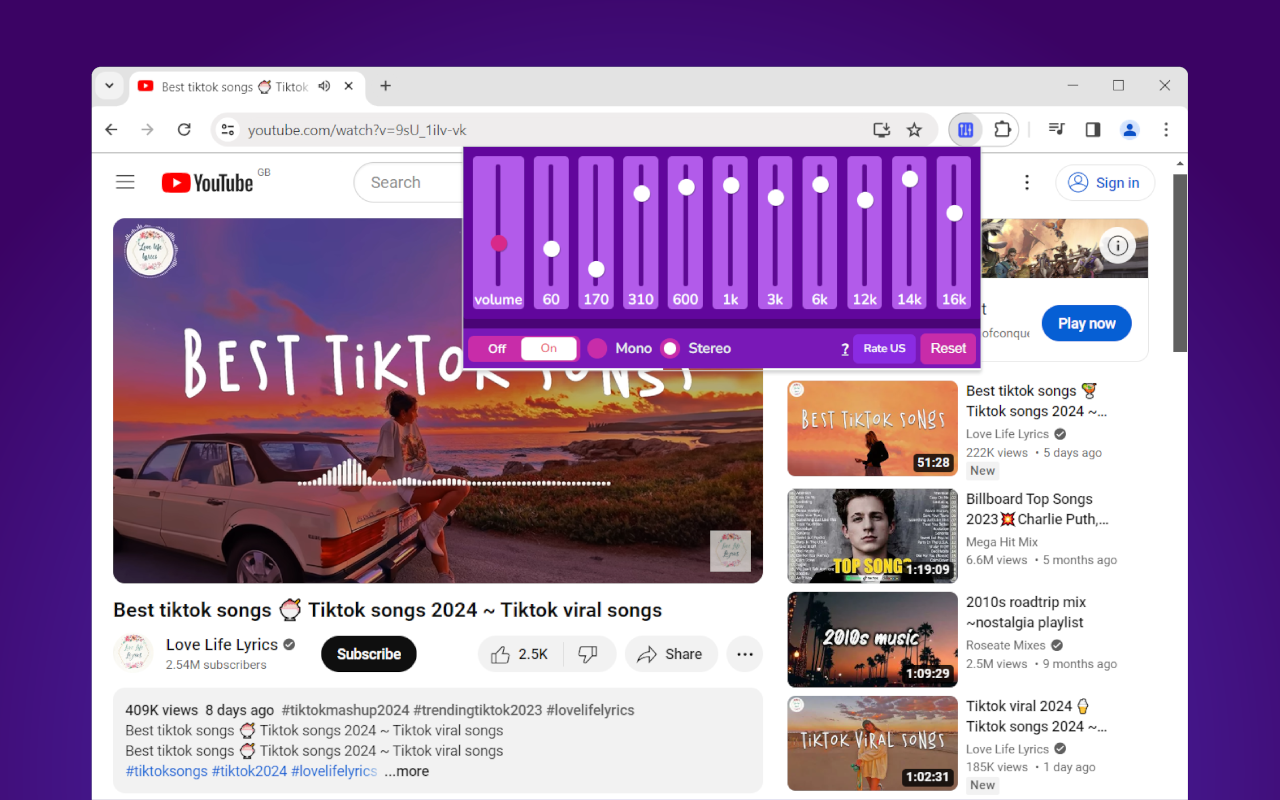Open more video actions ellipsis menu
Screen dimensions: 1280x800
745,654
